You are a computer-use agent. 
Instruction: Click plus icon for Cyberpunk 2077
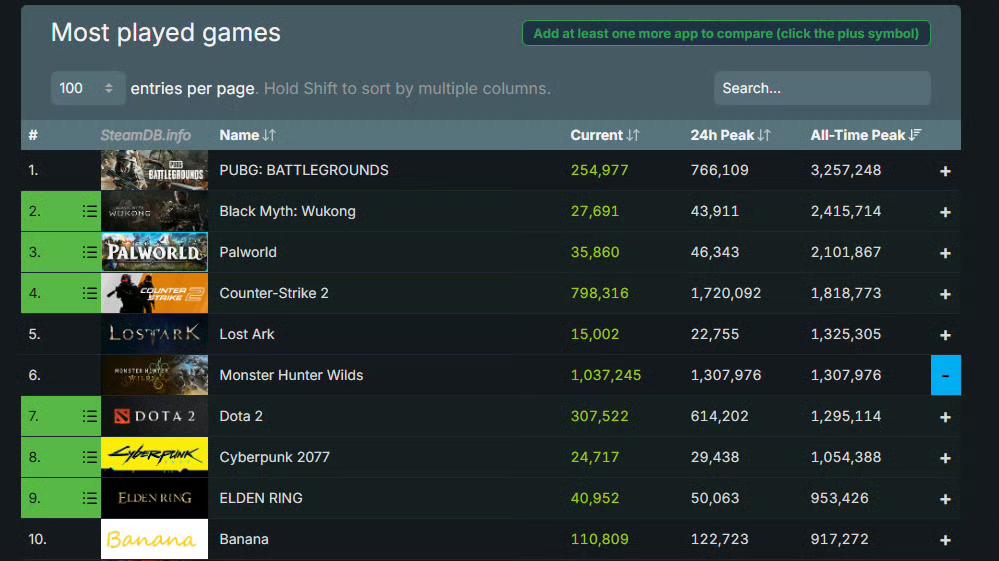[945, 458]
